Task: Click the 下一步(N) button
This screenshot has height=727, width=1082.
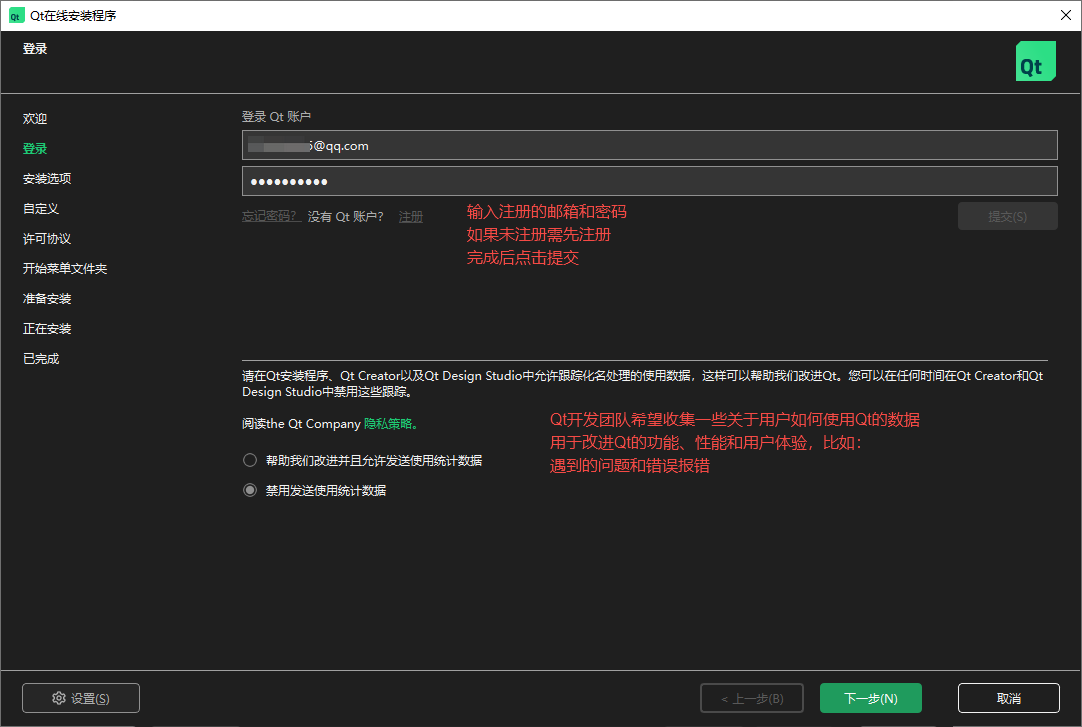Action: [871, 698]
